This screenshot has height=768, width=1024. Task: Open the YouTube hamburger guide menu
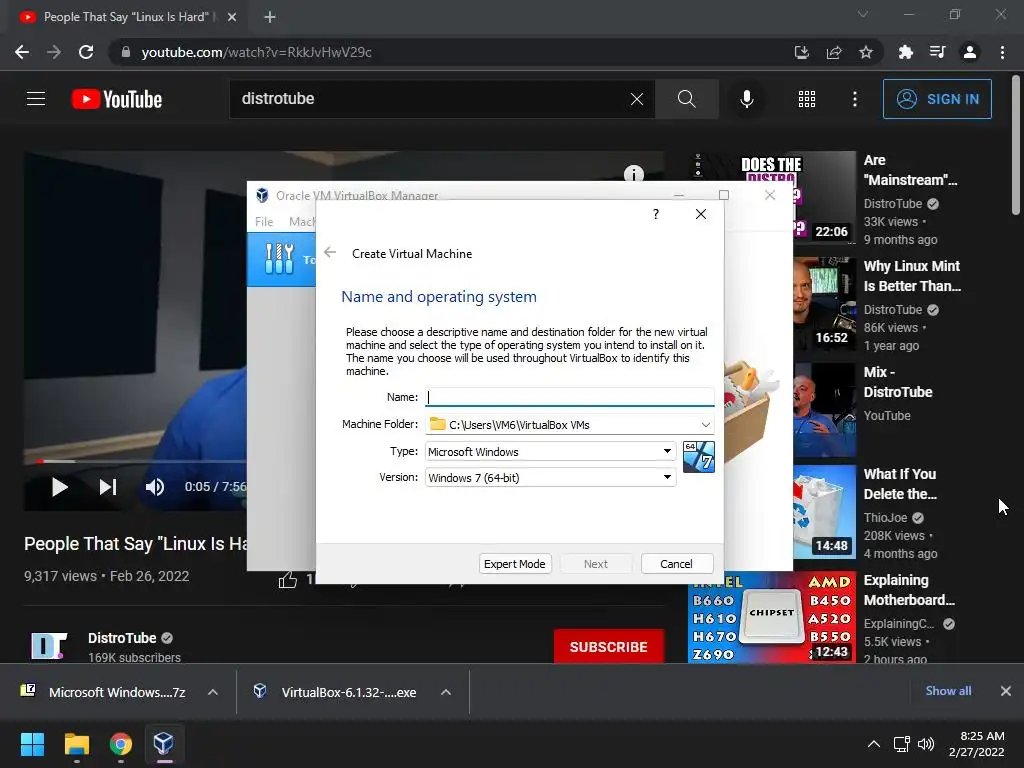[x=36, y=99]
